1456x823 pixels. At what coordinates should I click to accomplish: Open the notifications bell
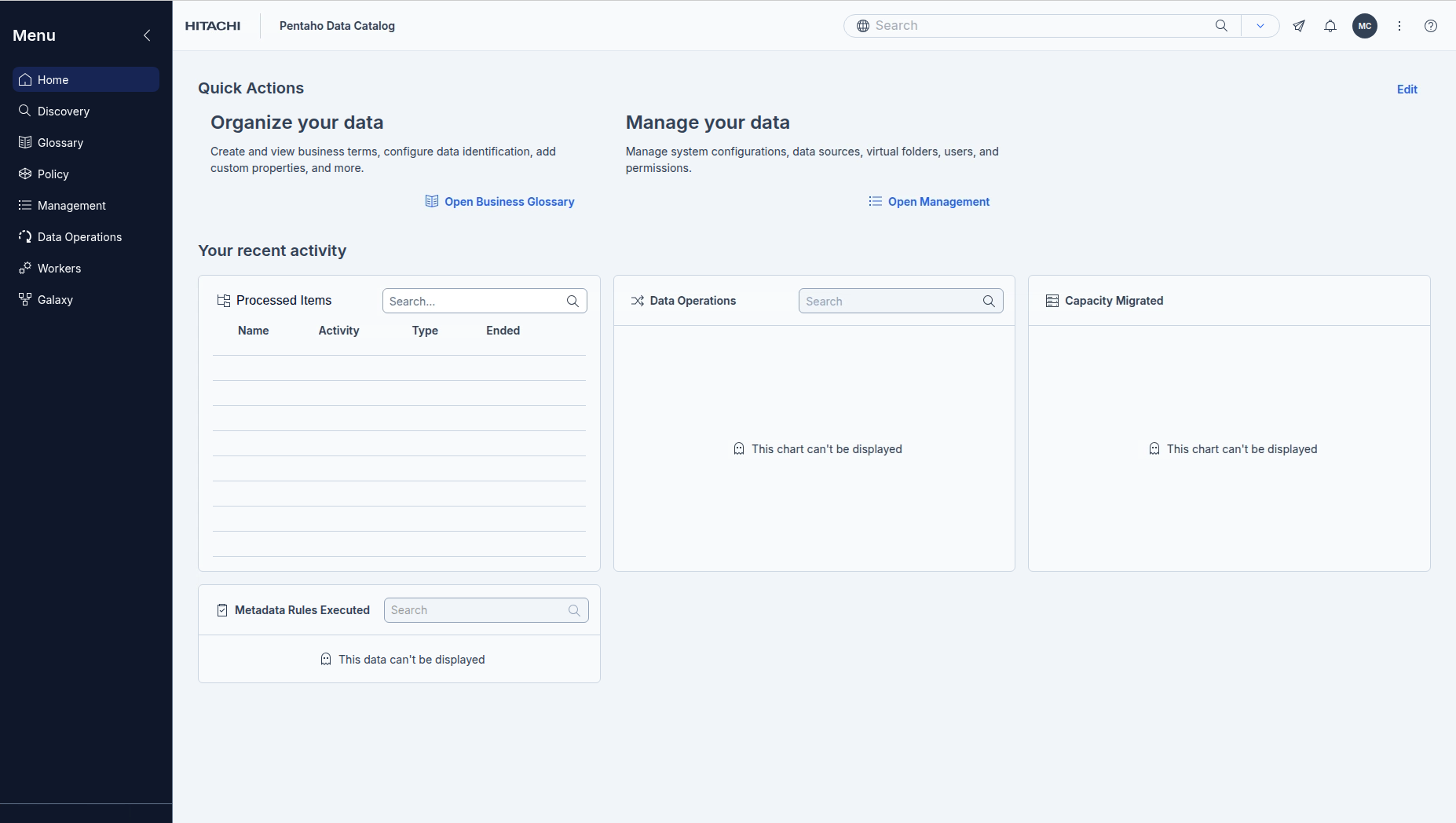[x=1330, y=26]
